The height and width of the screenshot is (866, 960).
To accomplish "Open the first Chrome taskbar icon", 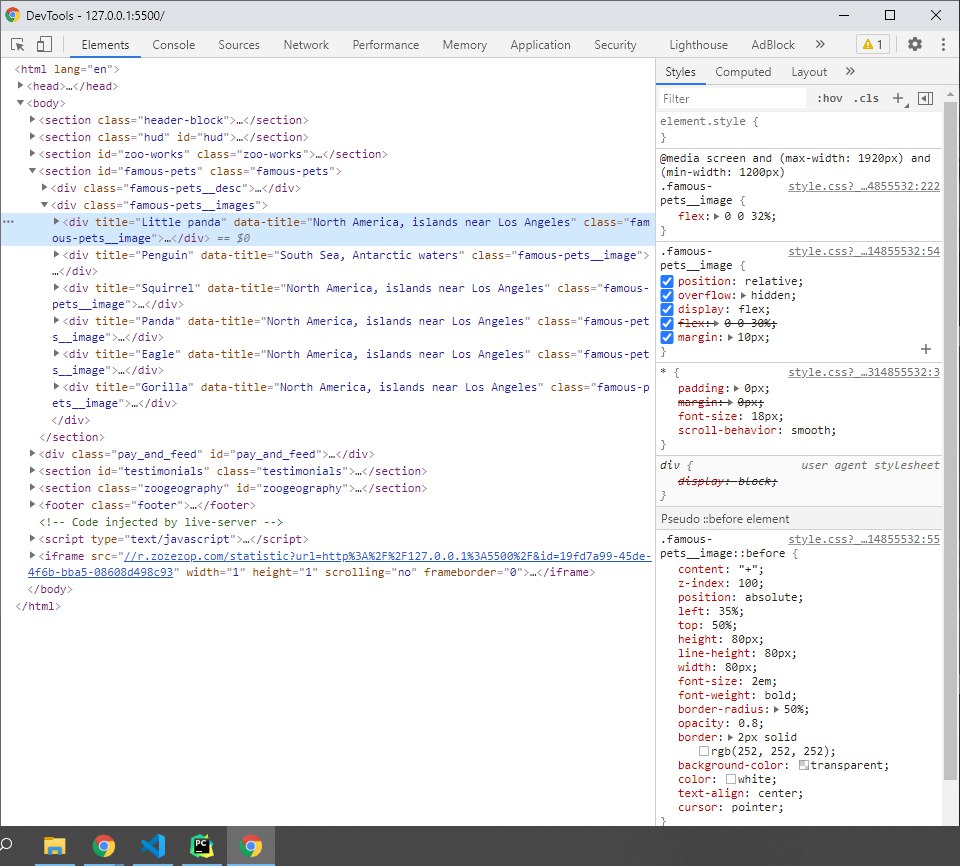I will tap(103, 846).
